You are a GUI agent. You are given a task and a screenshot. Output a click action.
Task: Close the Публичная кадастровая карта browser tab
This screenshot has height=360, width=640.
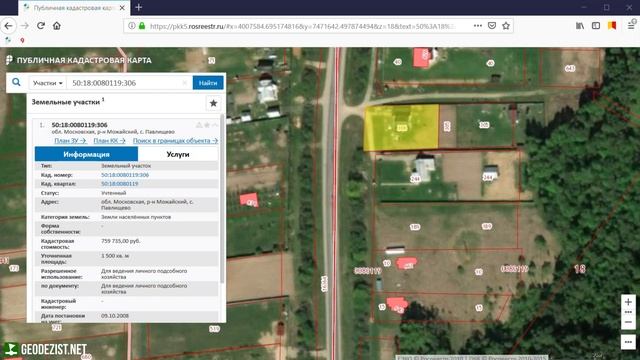click(x=122, y=8)
